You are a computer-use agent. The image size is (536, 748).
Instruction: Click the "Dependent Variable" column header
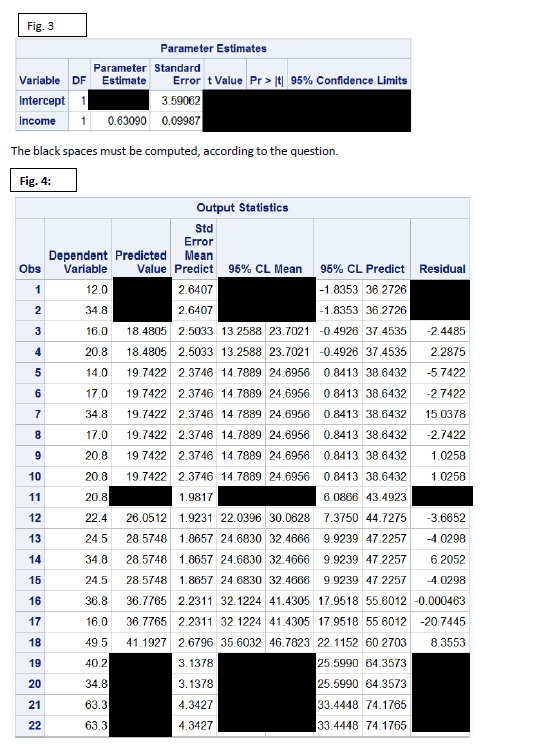[x=78, y=262]
